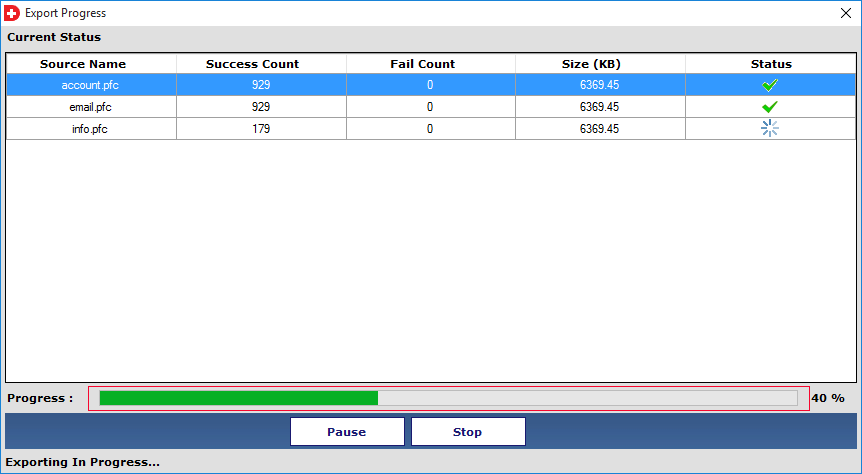Close the Export Progress window
The height and width of the screenshot is (474, 862).
846,13
